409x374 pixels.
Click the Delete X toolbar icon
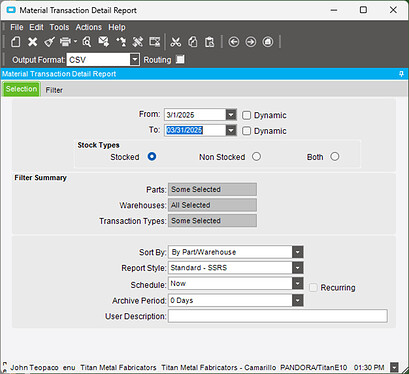[32, 42]
